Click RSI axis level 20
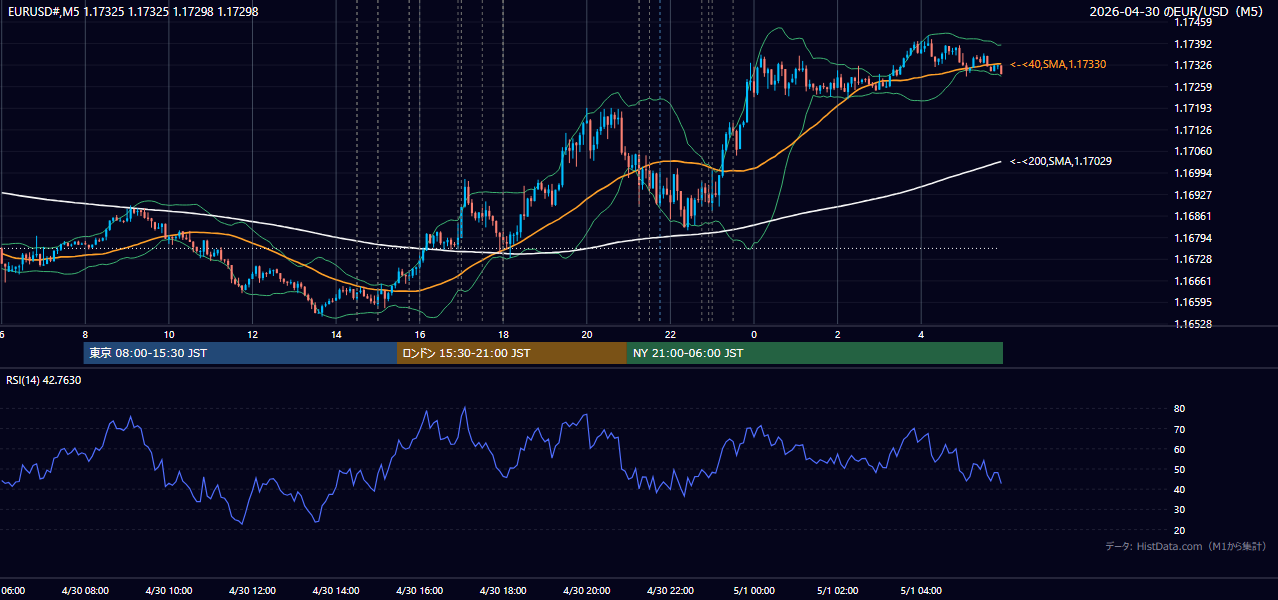1278x600 pixels. coord(1179,530)
